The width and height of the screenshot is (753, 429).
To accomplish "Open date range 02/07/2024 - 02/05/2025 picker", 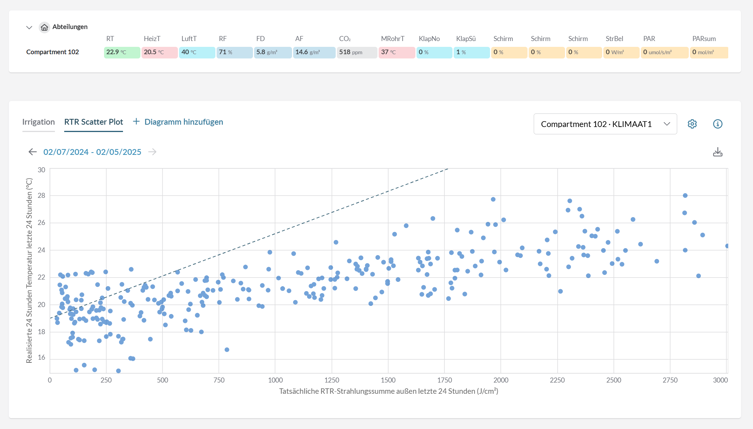I will tap(92, 152).
